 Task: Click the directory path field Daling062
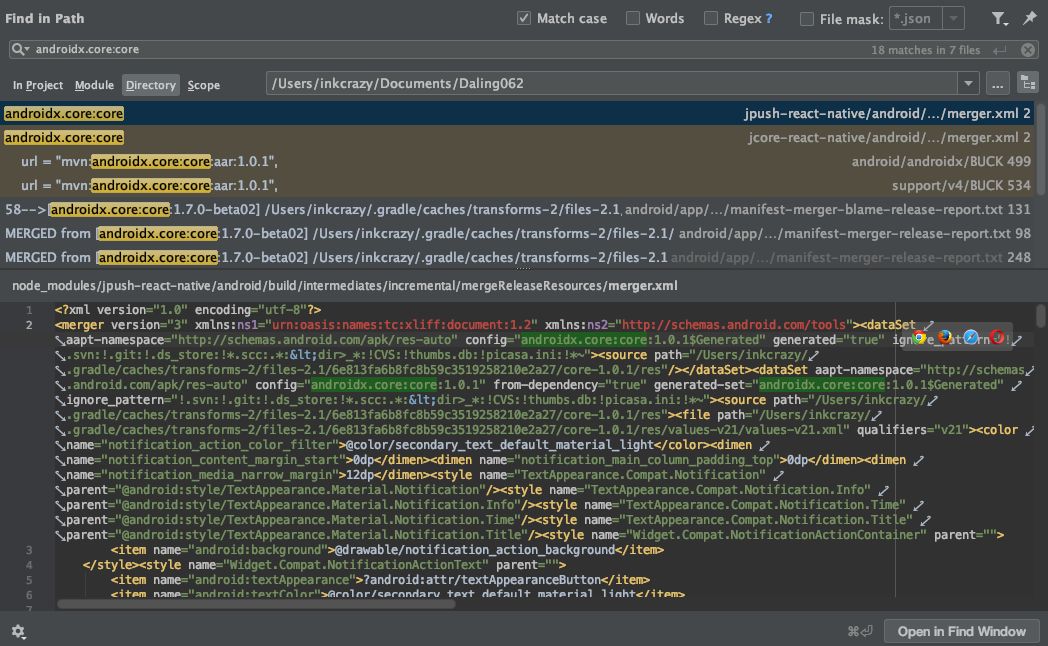612,84
